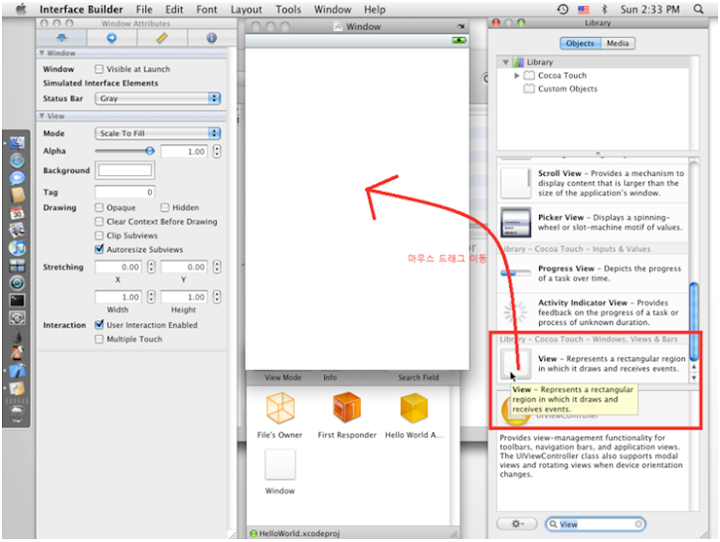Viewport: 720px width, 542px height.
Task: Enable Clear Context Before Drawing
Action: click(x=99, y=221)
